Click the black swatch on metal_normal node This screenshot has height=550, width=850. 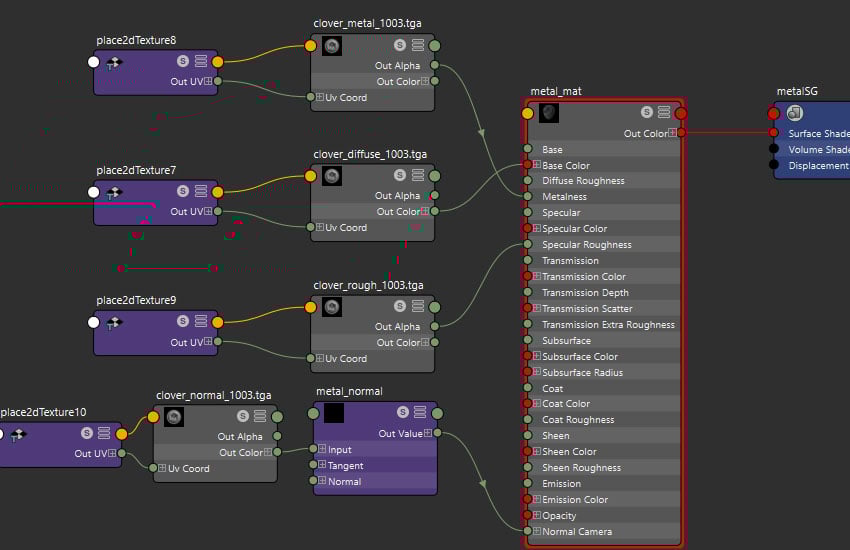334,413
